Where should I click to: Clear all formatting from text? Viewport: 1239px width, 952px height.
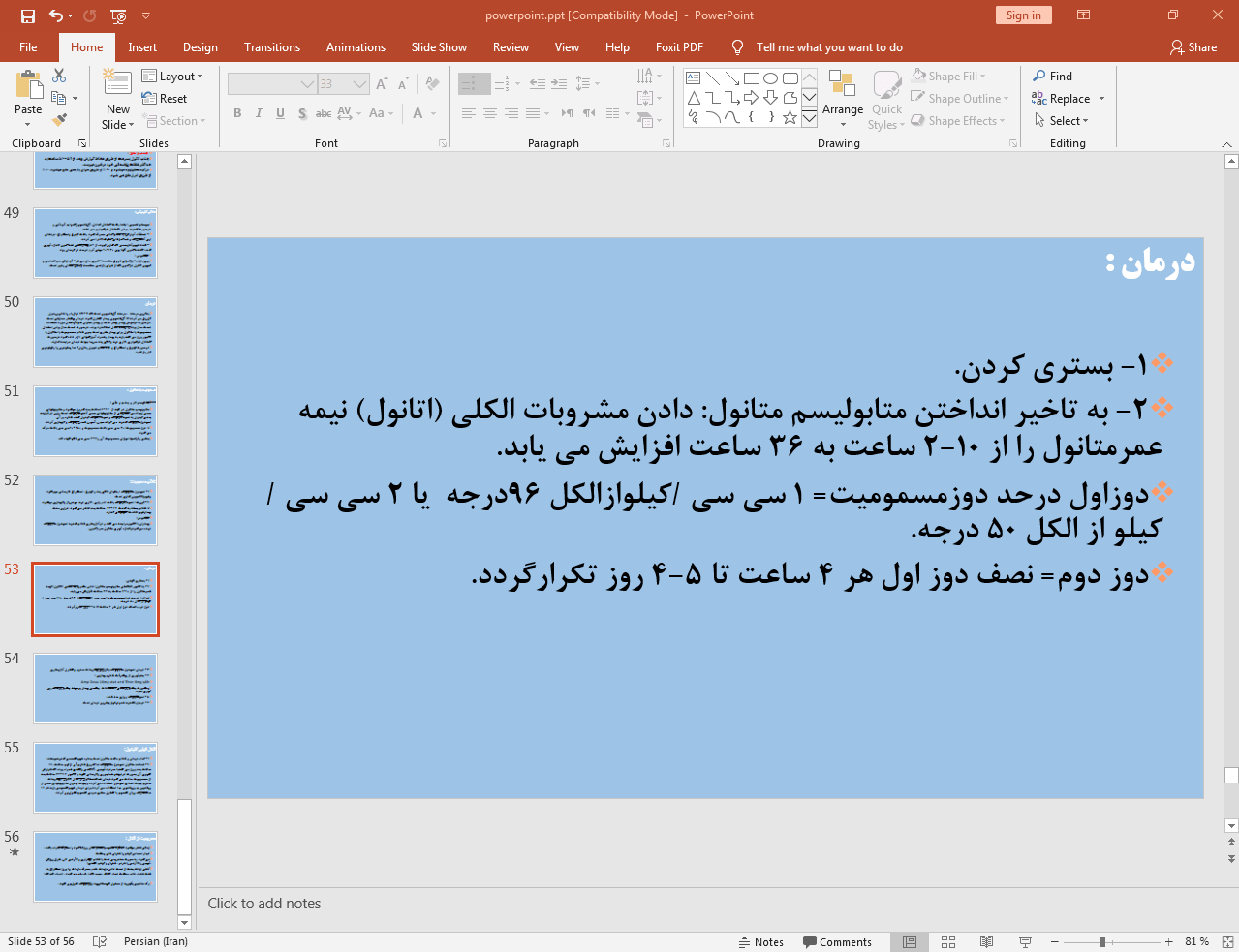[432, 84]
